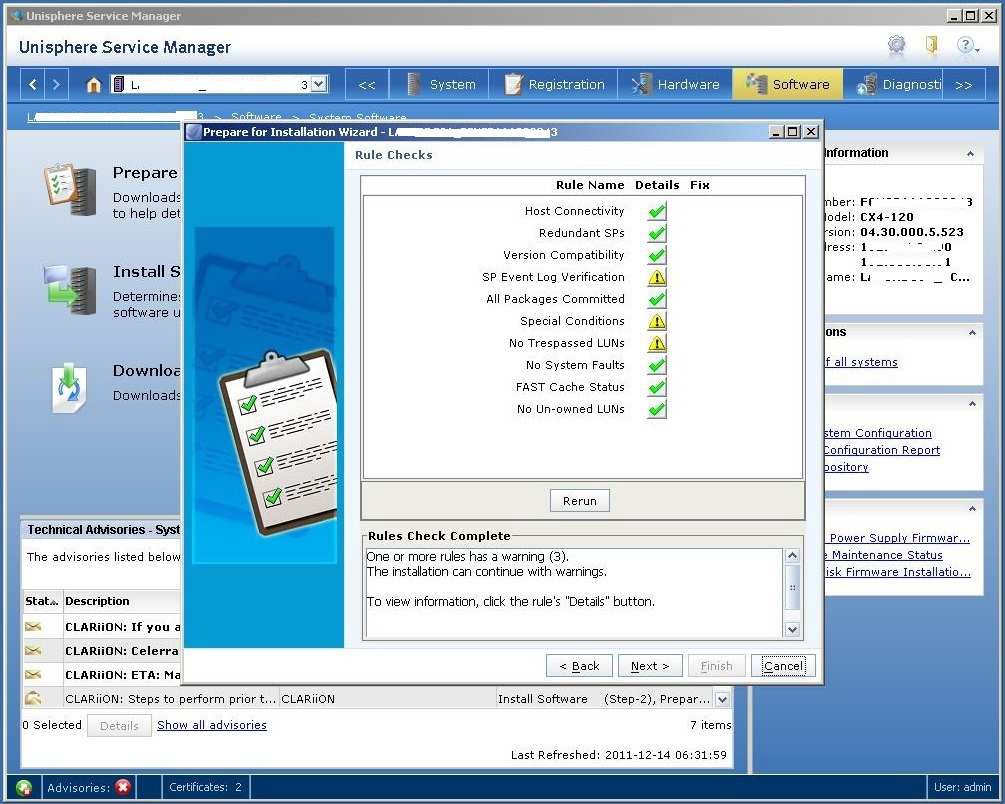
Task: Collapse the panel with 'all systems' link
Action: [972, 333]
